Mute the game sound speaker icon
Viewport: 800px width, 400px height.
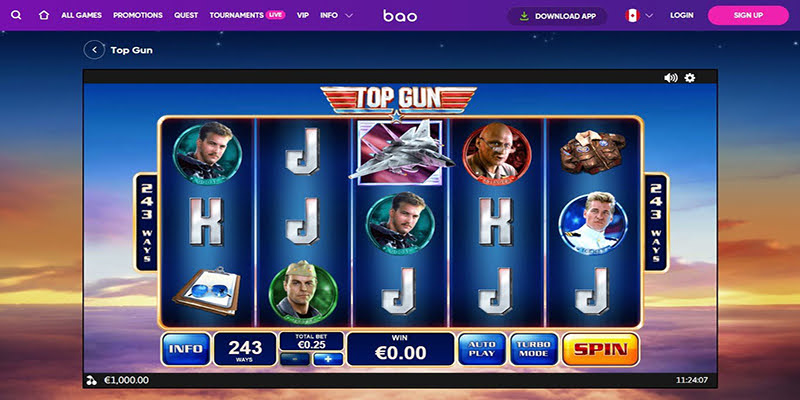[671, 78]
